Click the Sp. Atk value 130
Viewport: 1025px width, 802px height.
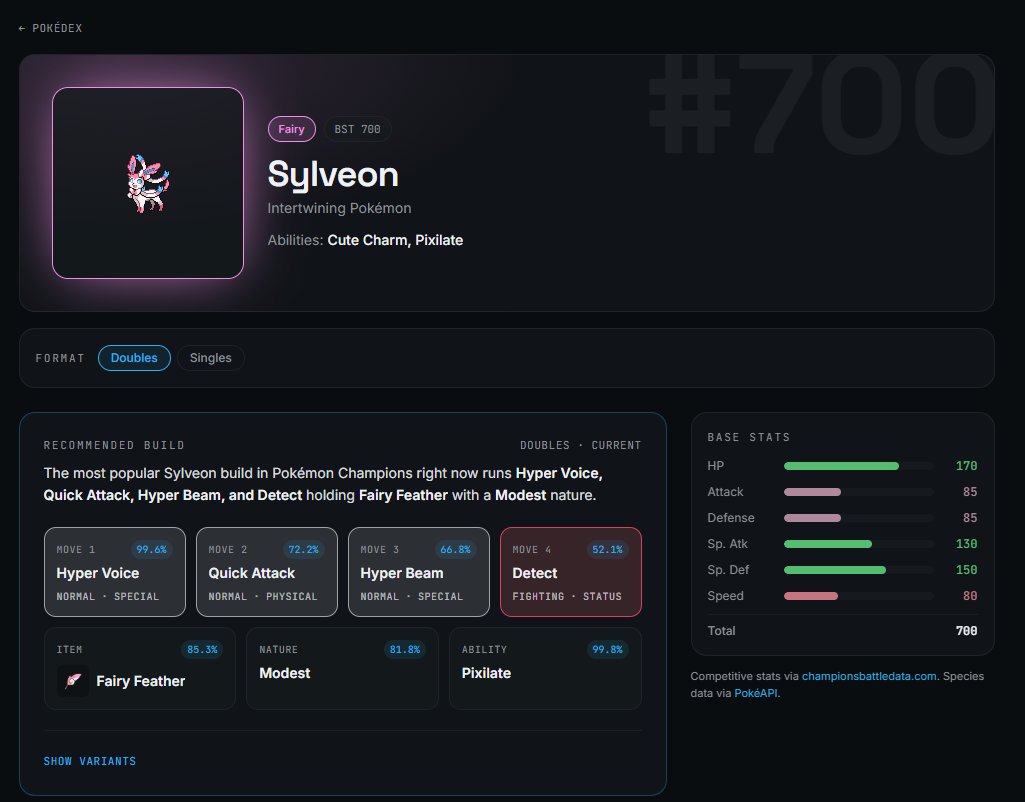(966, 544)
